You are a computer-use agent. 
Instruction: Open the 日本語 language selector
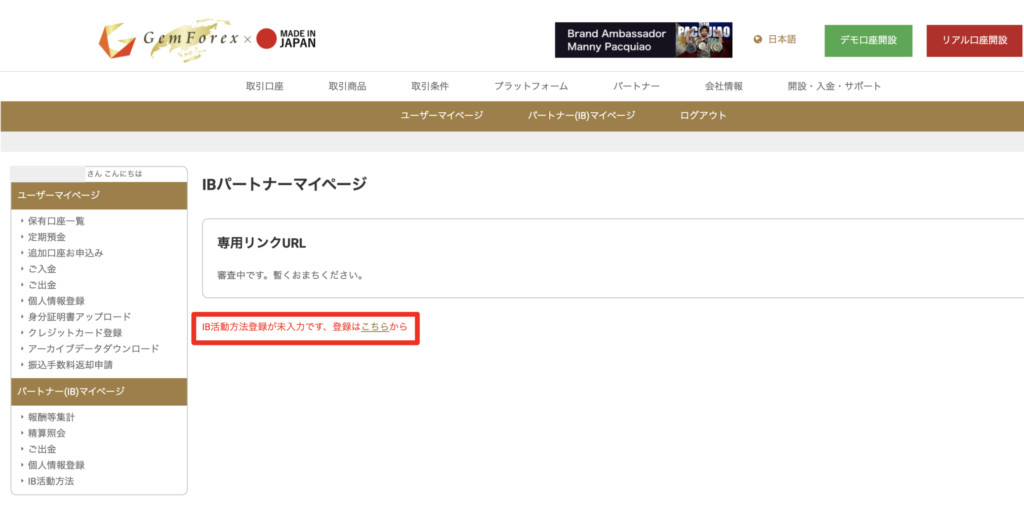[x=782, y=39]
